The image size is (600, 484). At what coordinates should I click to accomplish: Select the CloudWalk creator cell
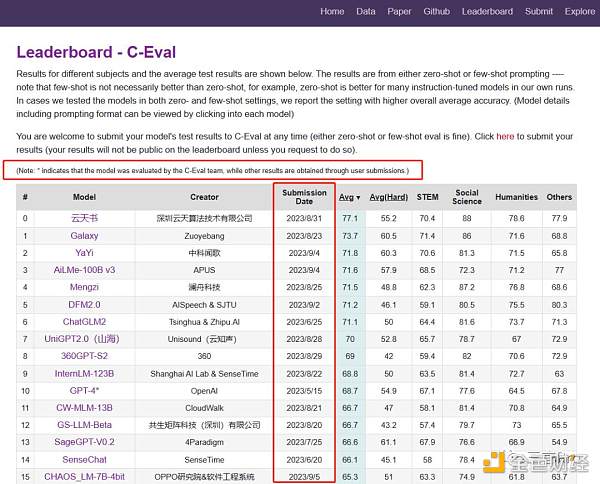pos(204,408)
